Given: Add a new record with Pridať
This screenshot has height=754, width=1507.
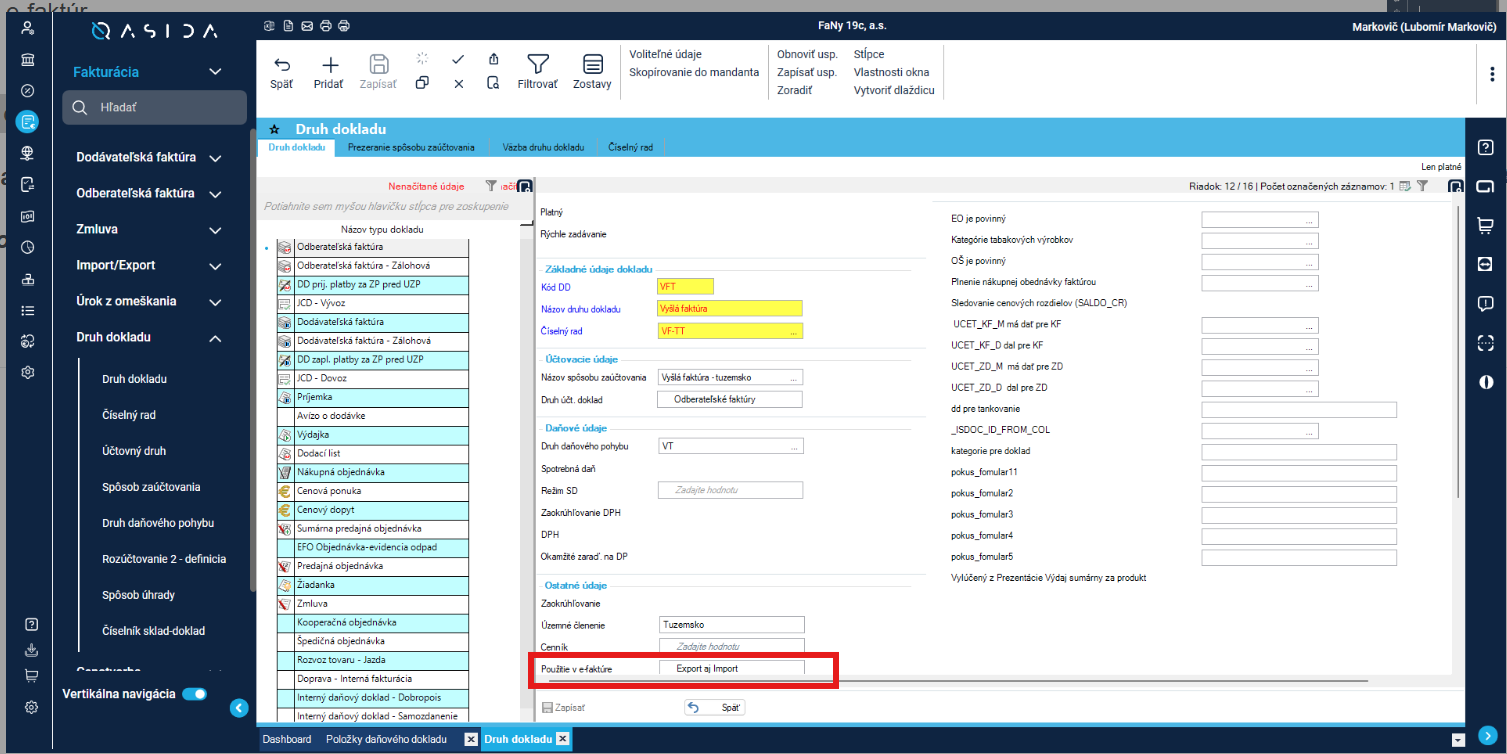Looking at the screenshot, I should (328, 64).
